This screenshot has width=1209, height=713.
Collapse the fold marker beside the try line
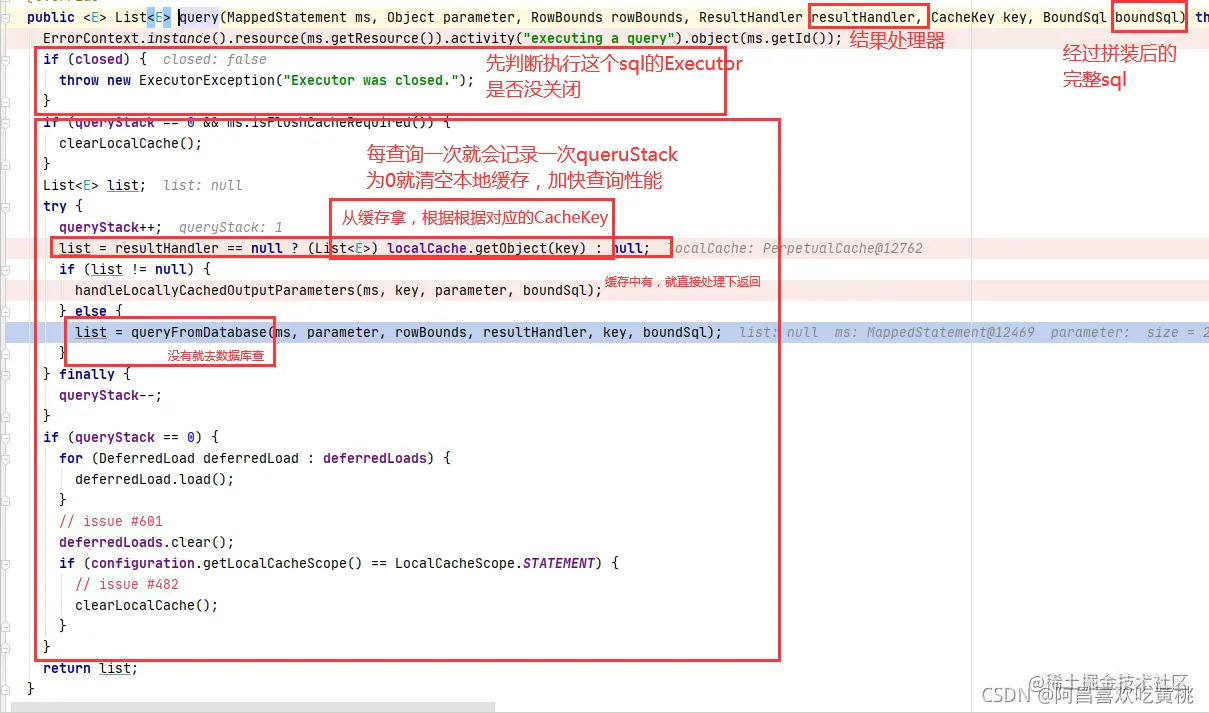7,206
